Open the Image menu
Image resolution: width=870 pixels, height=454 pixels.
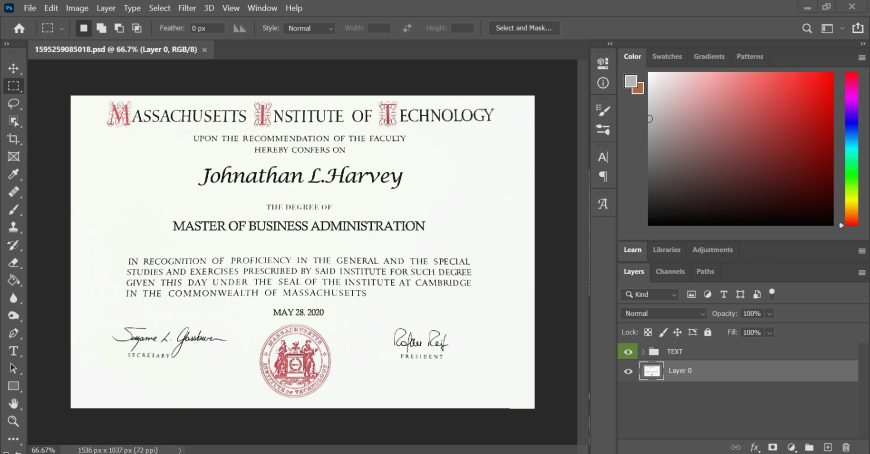[77, 8]
